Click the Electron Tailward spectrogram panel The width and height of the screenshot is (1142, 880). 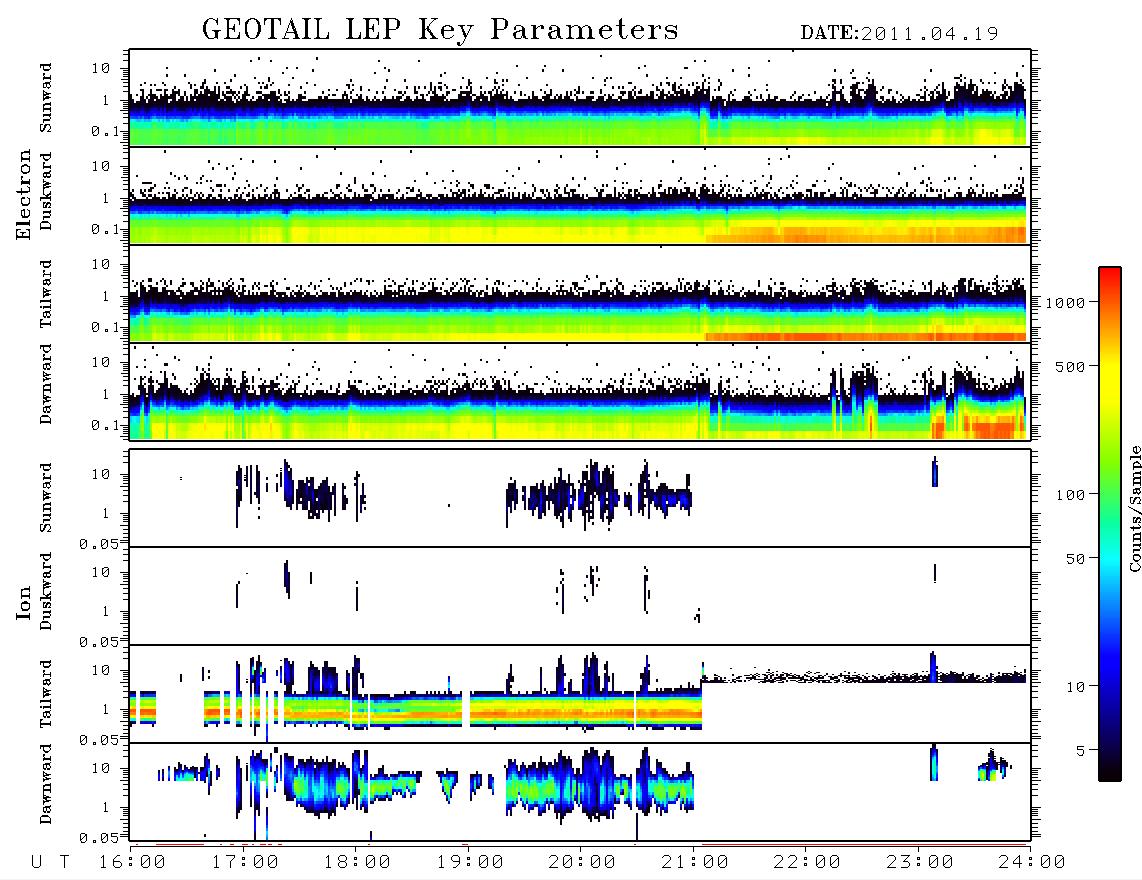pyautogui.click(x=580, y=294)
